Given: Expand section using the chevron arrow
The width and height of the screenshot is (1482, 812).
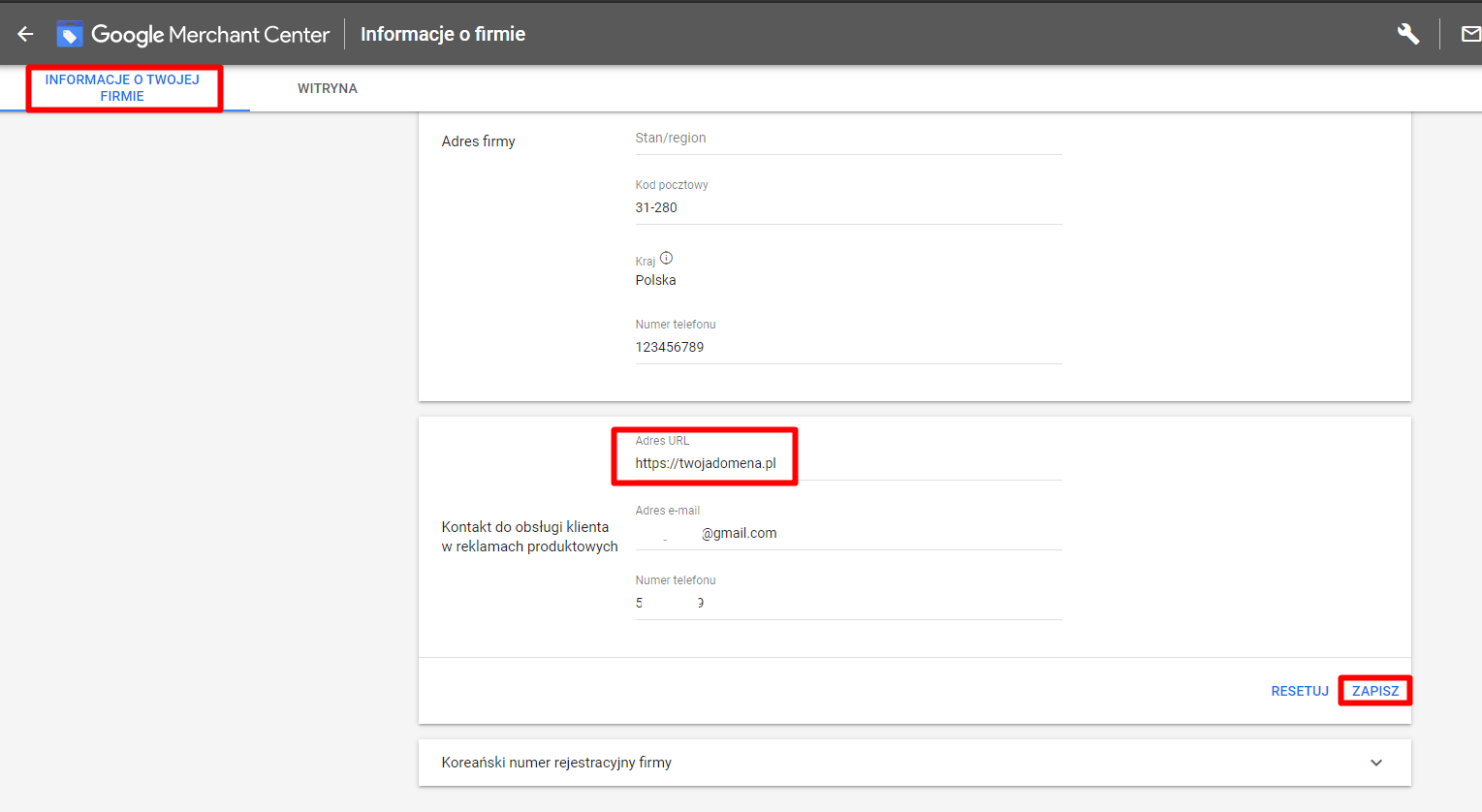Looking at the screenshot, I should (x=1375, y=763).
